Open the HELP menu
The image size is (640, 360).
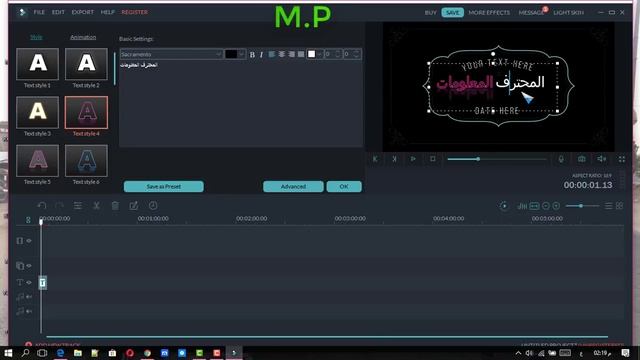coord(108,12)
